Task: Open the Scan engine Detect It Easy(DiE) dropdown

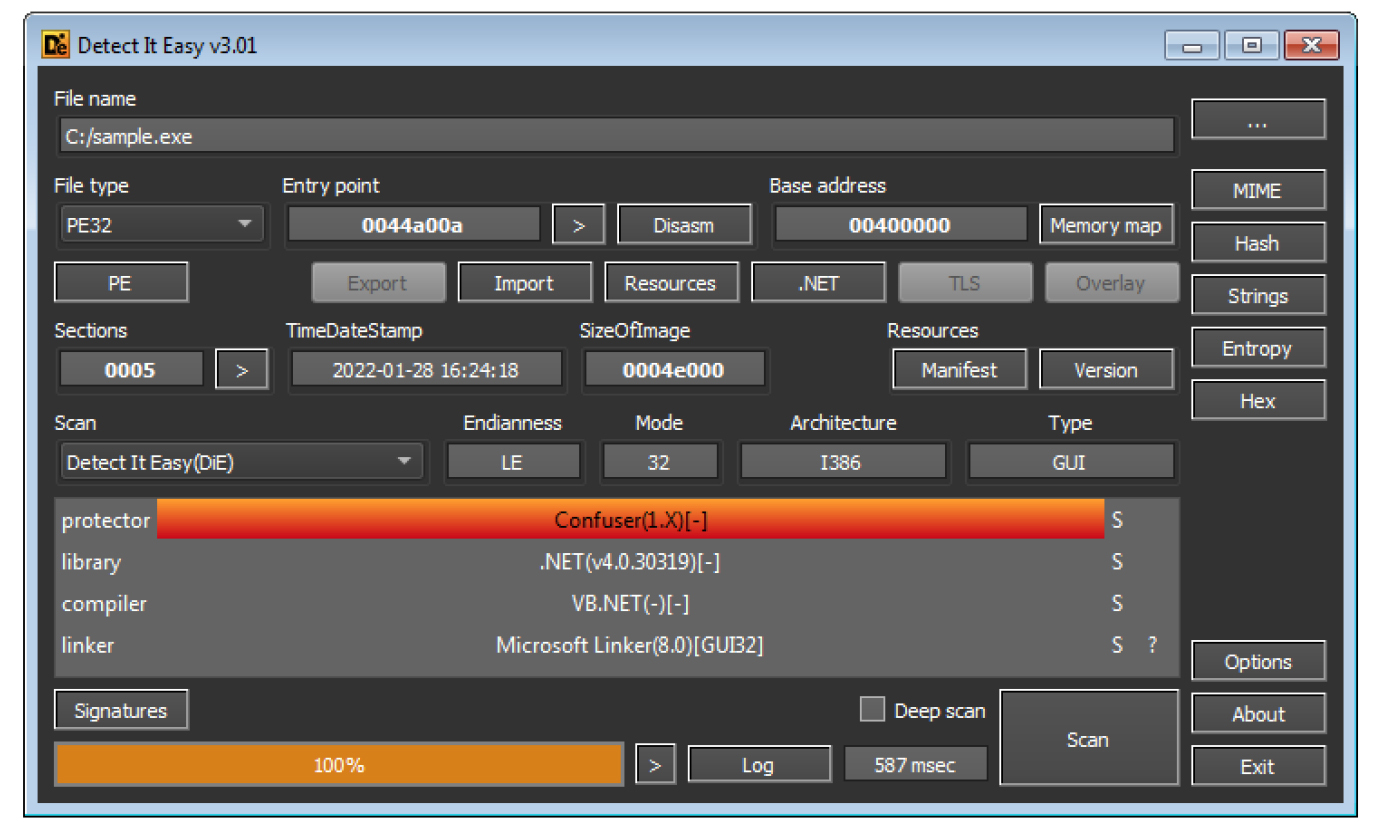Action: [241, 462]
